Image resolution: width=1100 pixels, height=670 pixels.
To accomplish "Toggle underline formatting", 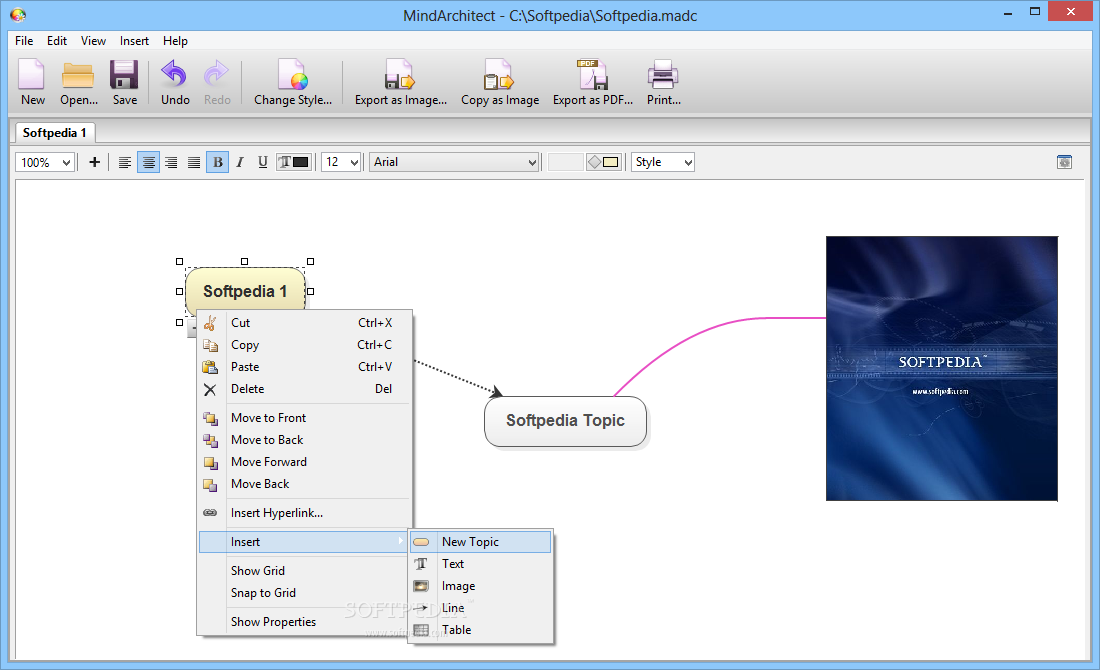I will pos(262,162).
